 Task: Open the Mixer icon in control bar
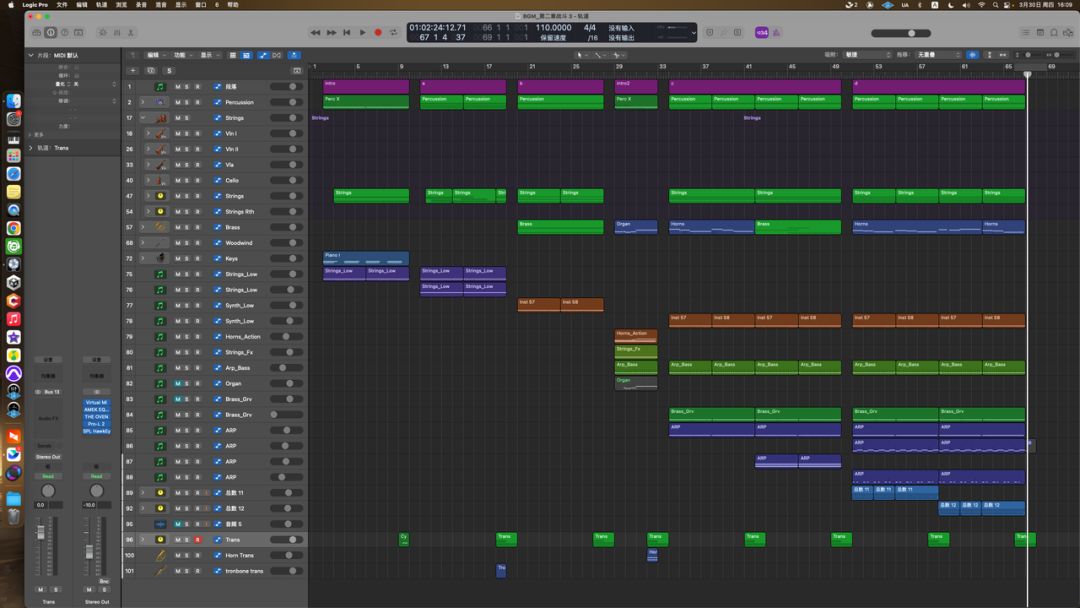(116, 32)
